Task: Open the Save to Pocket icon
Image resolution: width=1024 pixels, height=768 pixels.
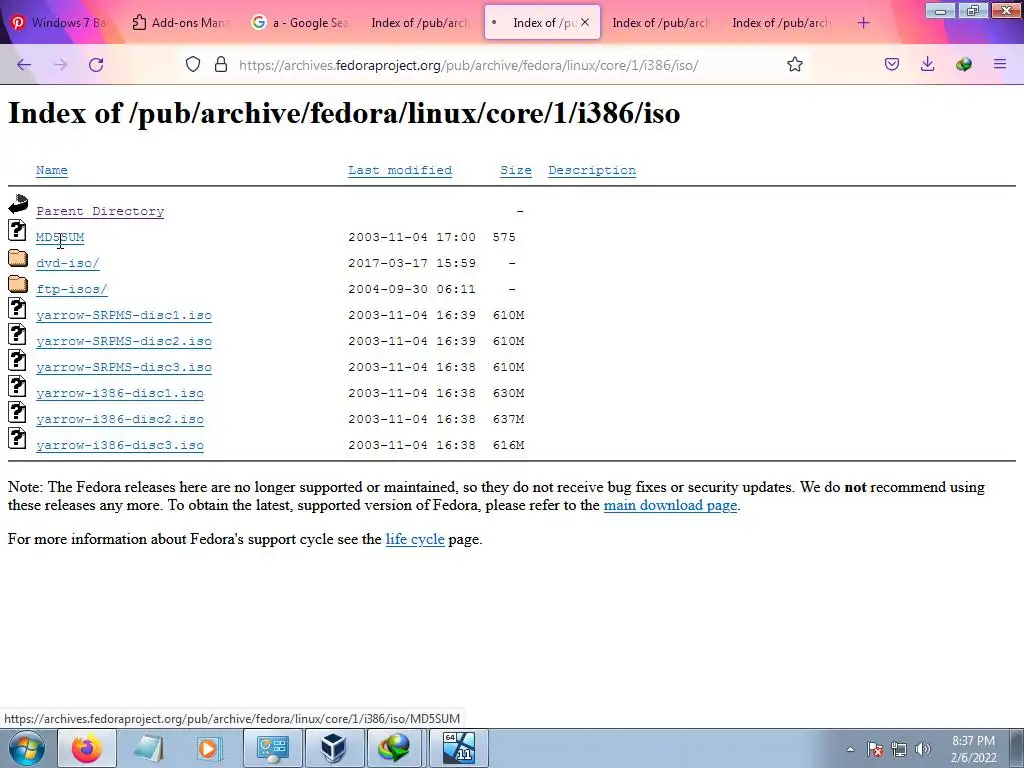Action: [892, 64]
